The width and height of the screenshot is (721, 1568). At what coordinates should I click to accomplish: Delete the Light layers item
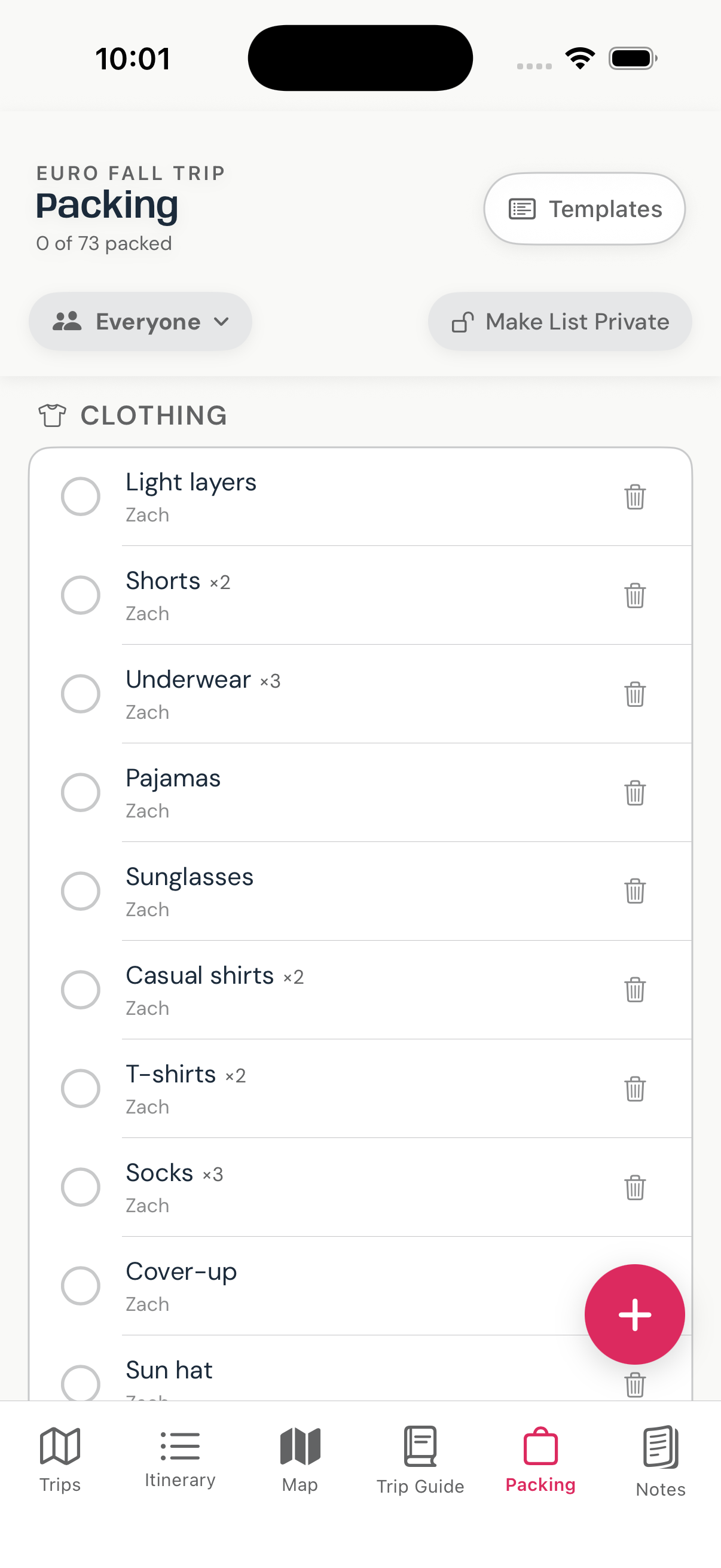634,497
